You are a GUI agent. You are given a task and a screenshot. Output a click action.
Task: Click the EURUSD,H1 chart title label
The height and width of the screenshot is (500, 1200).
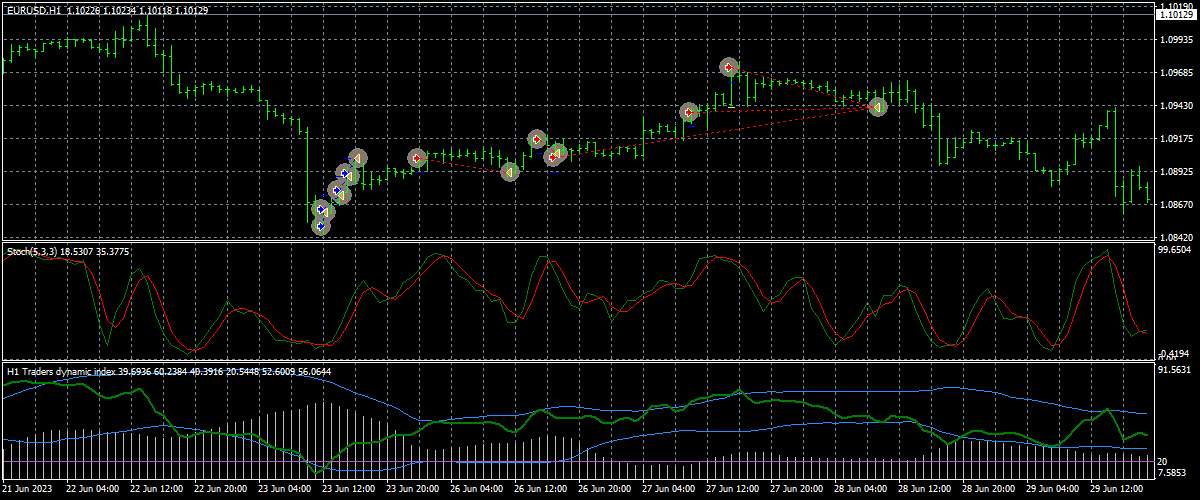[34, 10]
